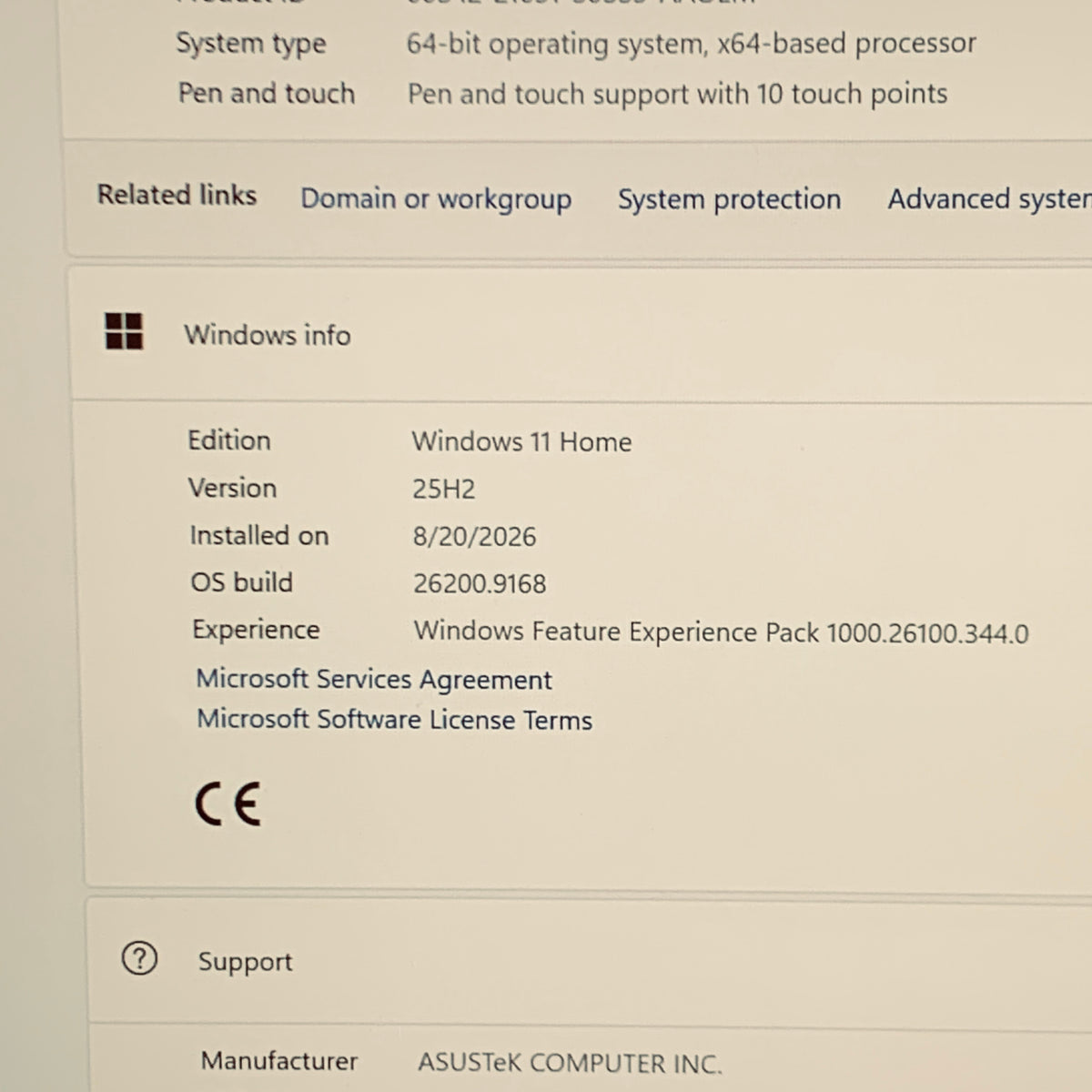This screenshot has height=1092, width=1092.
Task: Select the Windows 11 Home edition value
Action: (521, 441)
